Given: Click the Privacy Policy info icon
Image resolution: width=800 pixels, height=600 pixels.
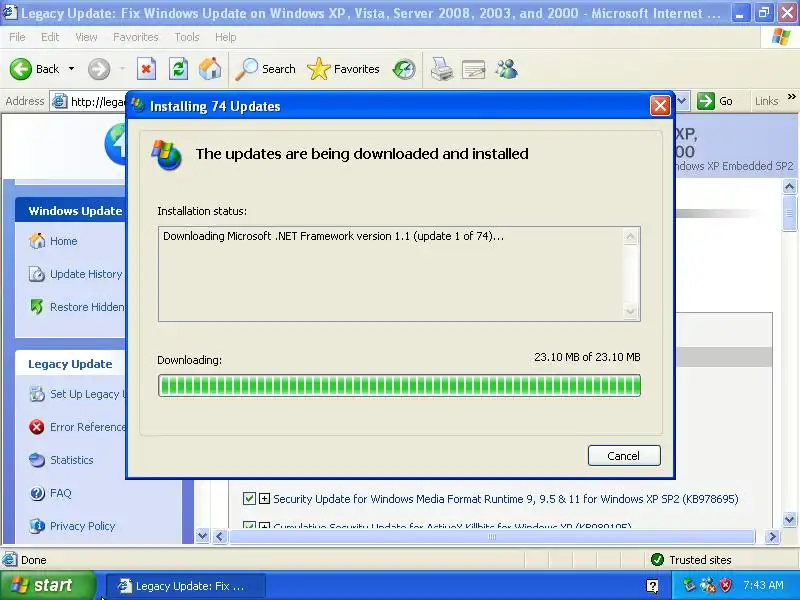Looking at the screenshot, I should (37, 526).
